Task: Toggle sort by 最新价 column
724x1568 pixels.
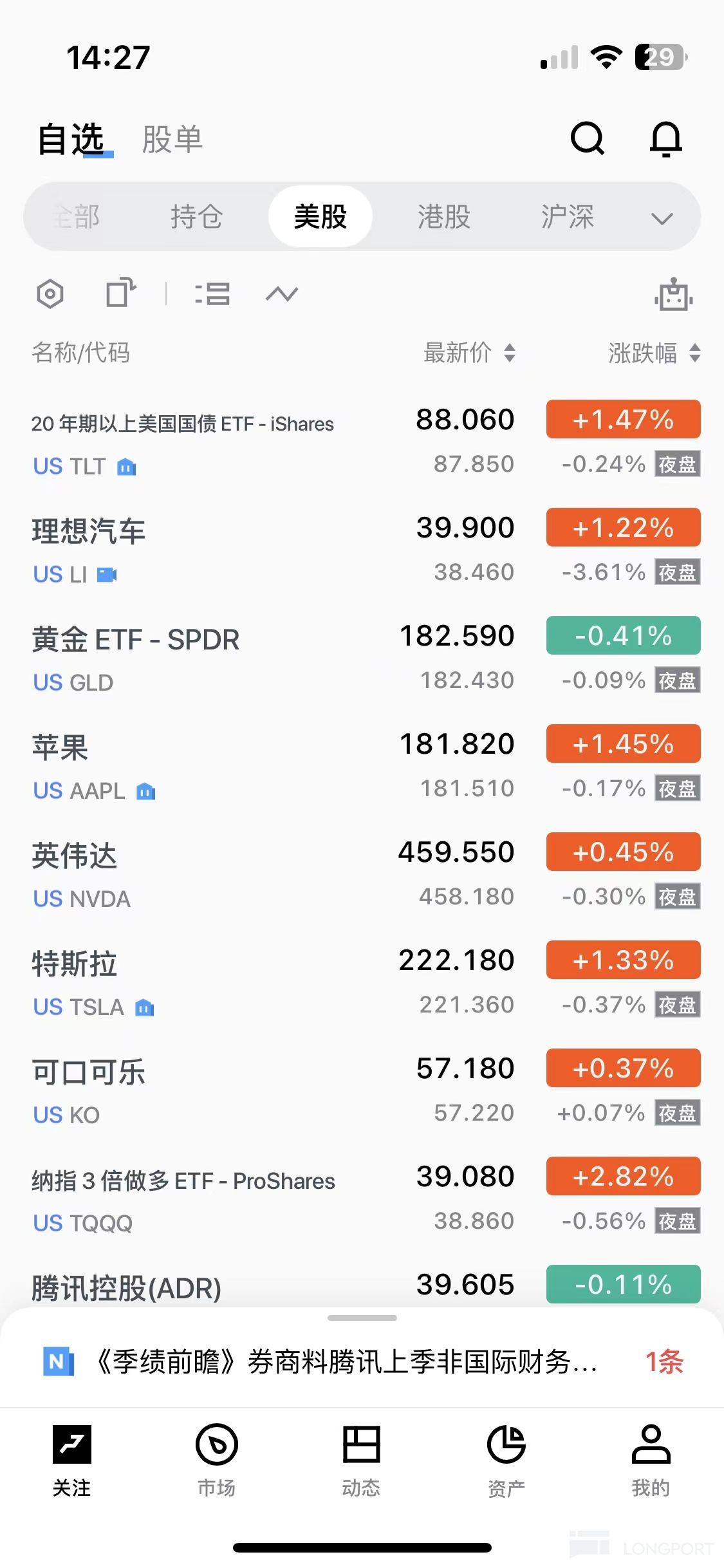Action: coord(469,353)
